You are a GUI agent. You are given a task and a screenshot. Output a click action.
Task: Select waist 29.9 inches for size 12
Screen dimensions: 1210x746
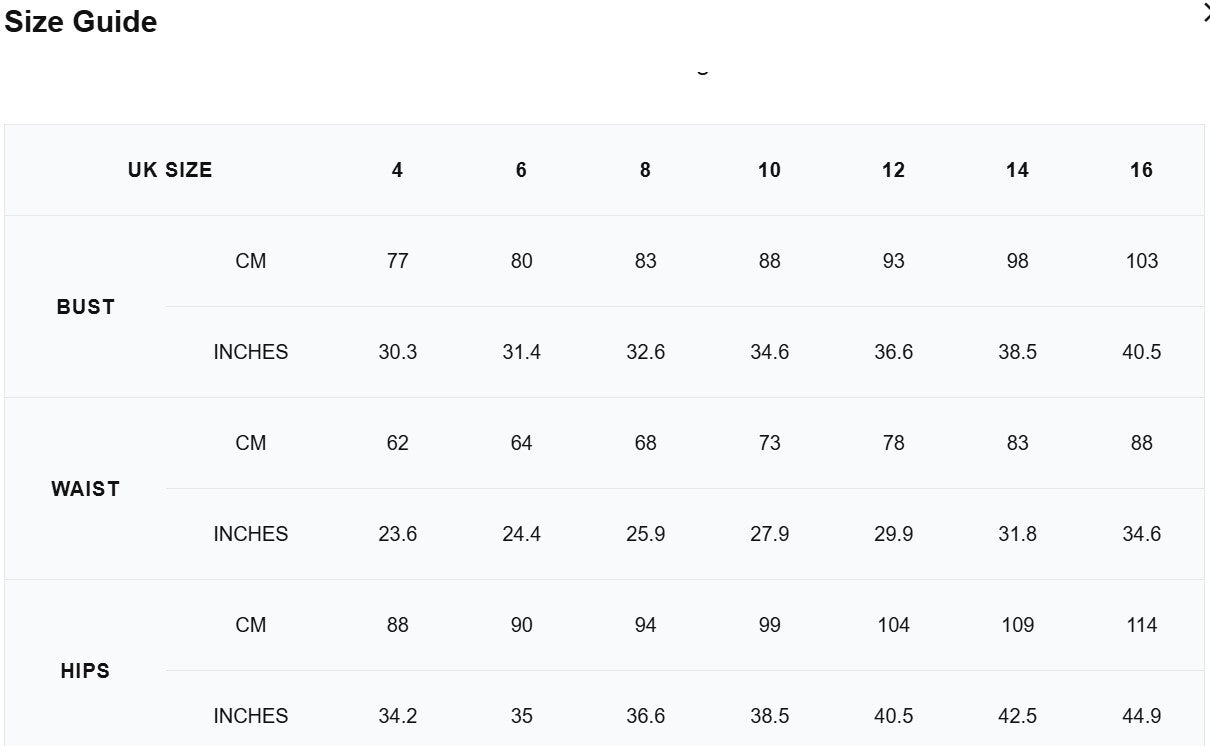[893, 534]
